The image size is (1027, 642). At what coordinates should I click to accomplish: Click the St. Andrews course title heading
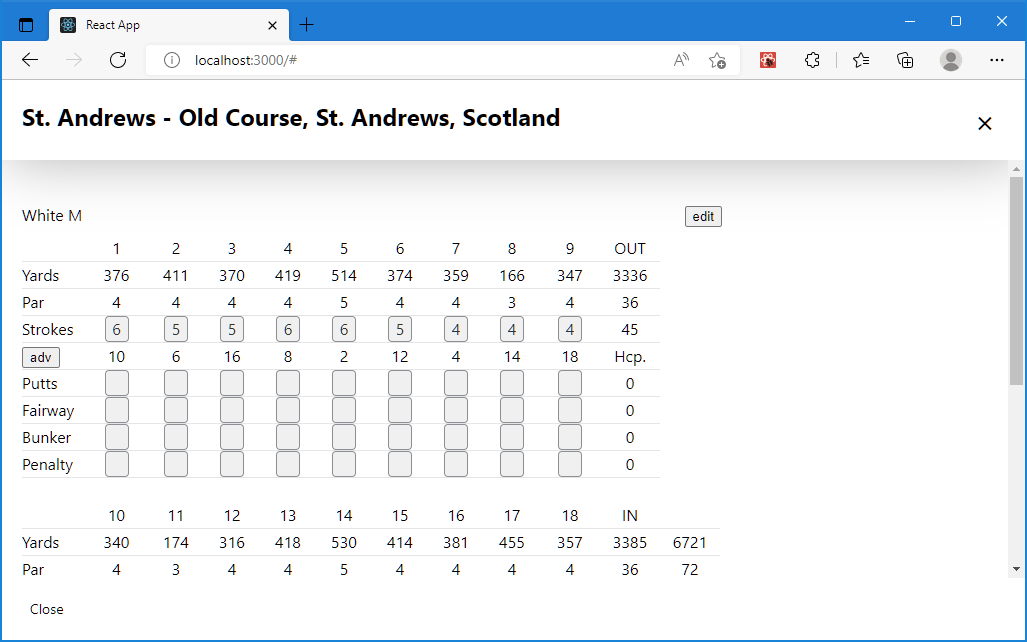(x=291, y=118)
